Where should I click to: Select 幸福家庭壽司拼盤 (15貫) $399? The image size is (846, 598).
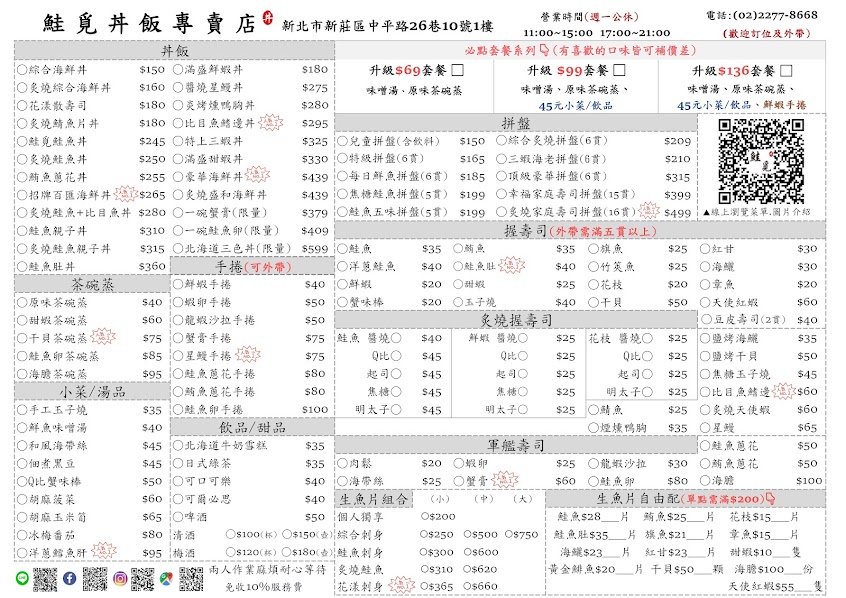pos(501,193)
